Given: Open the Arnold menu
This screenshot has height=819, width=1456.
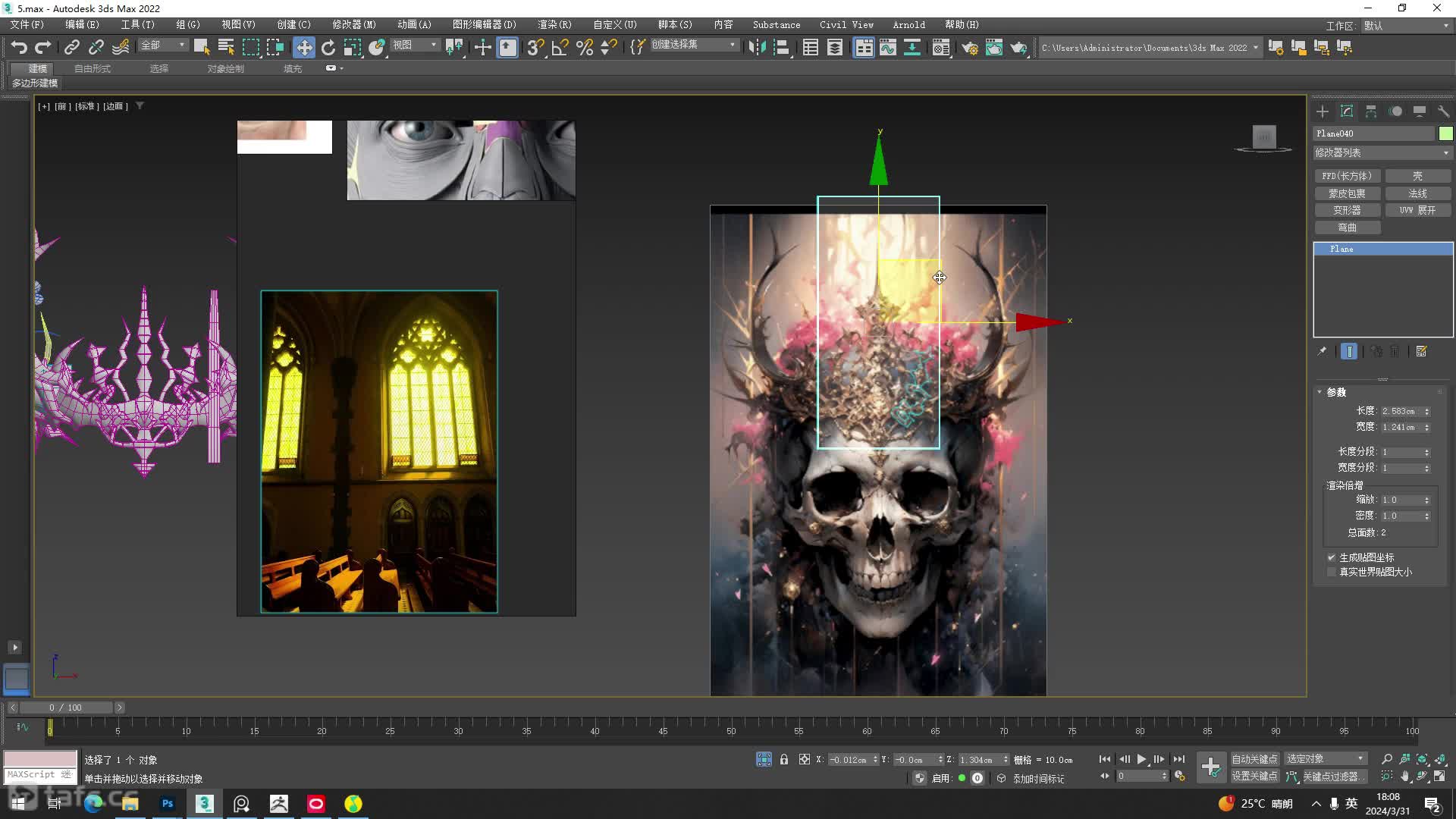Looking at the screenshot, I should [908, 25].
